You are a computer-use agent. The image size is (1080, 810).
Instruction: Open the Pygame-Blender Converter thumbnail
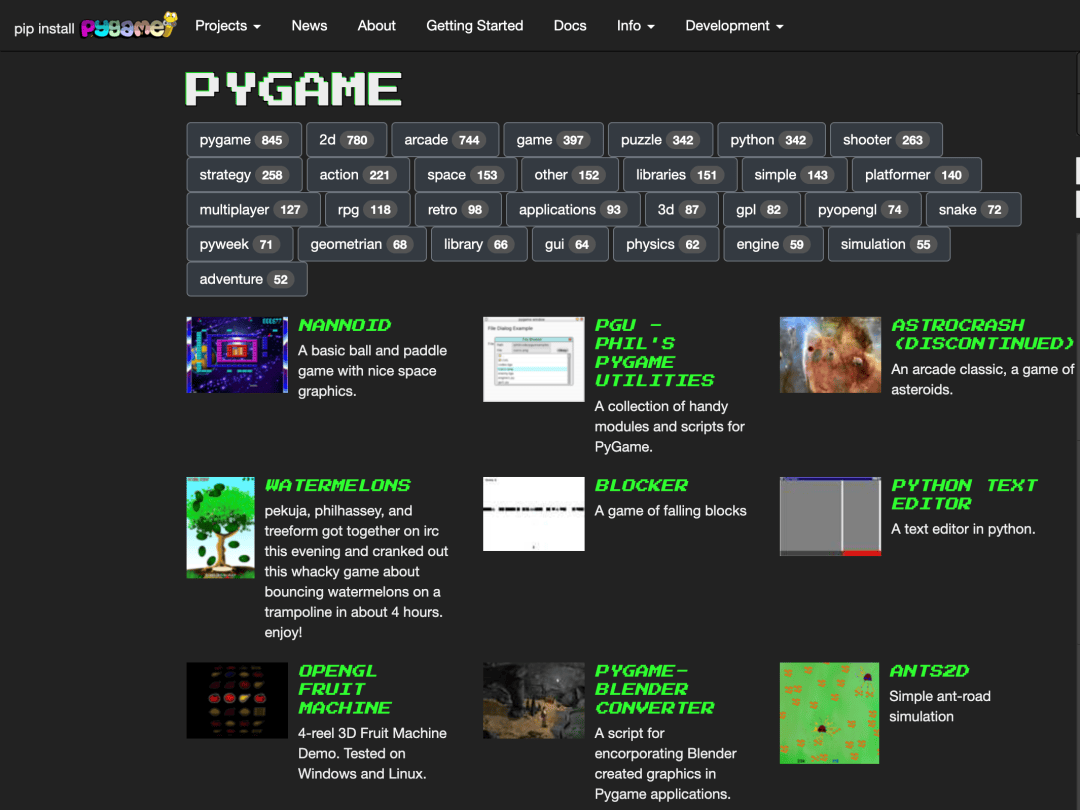click(x=534, y=700)
